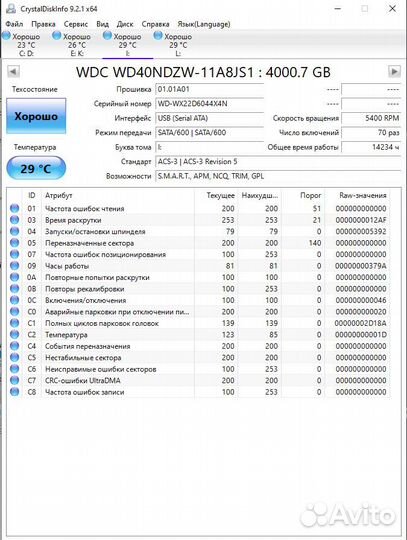The image size is (407, 540).
Task: Click status icon for attribute C2
Action: 14,334
